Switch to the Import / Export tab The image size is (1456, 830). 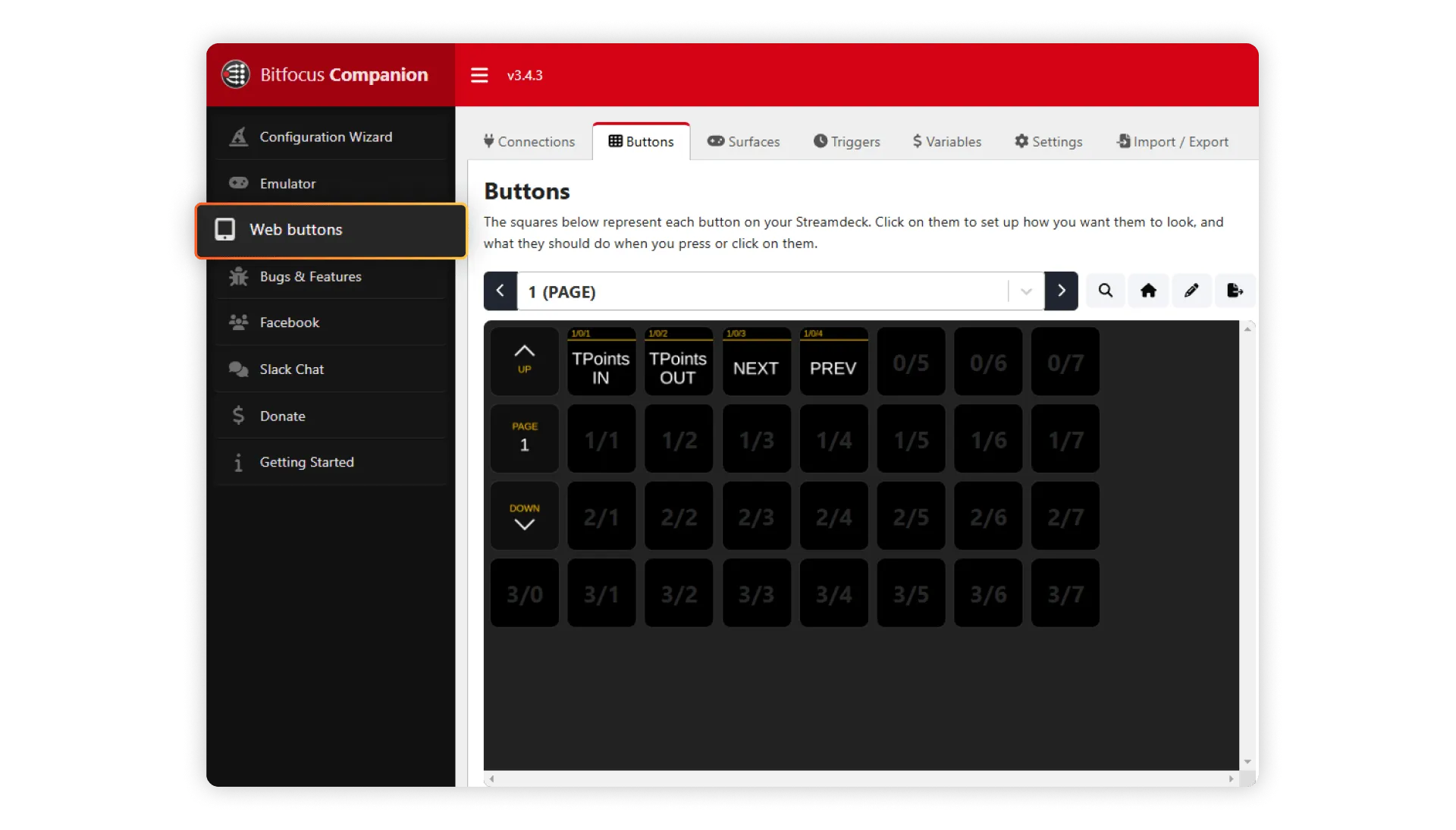pyautogui.click(x=1172, y=142)
